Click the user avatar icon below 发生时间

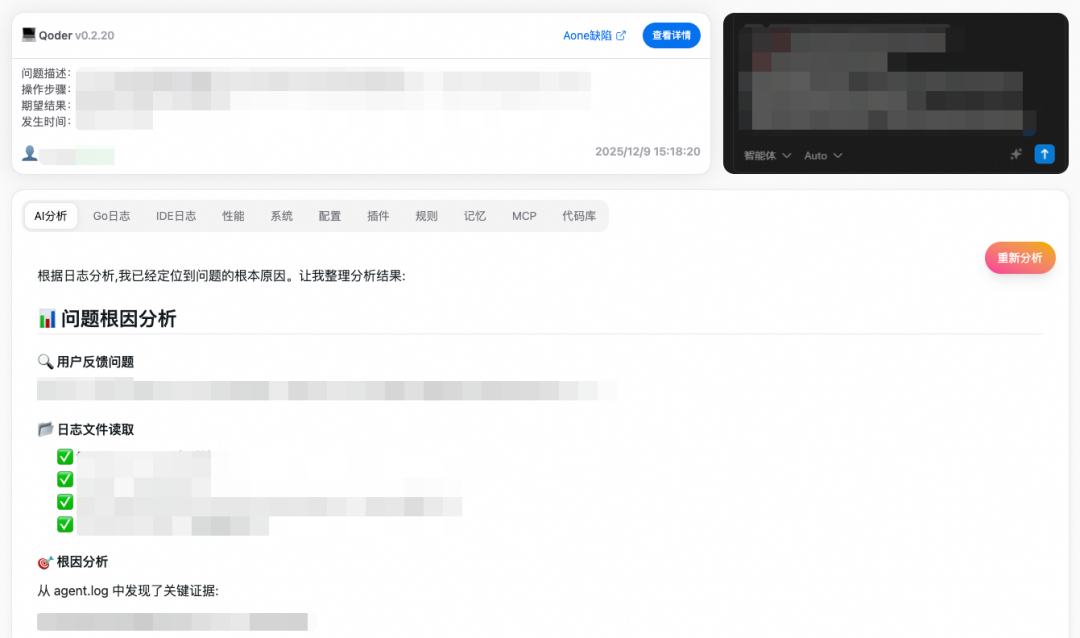[29, 154]
